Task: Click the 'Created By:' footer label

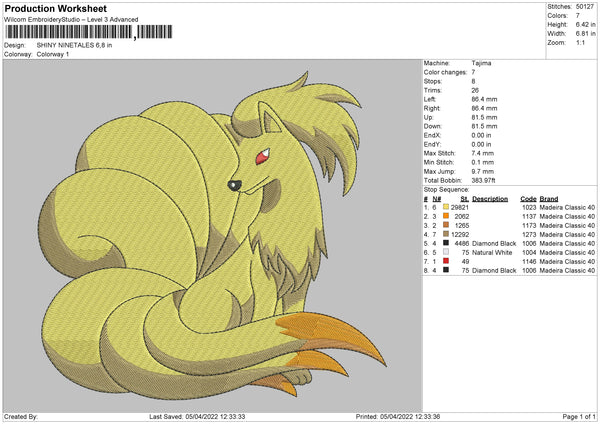Action: 21,416
